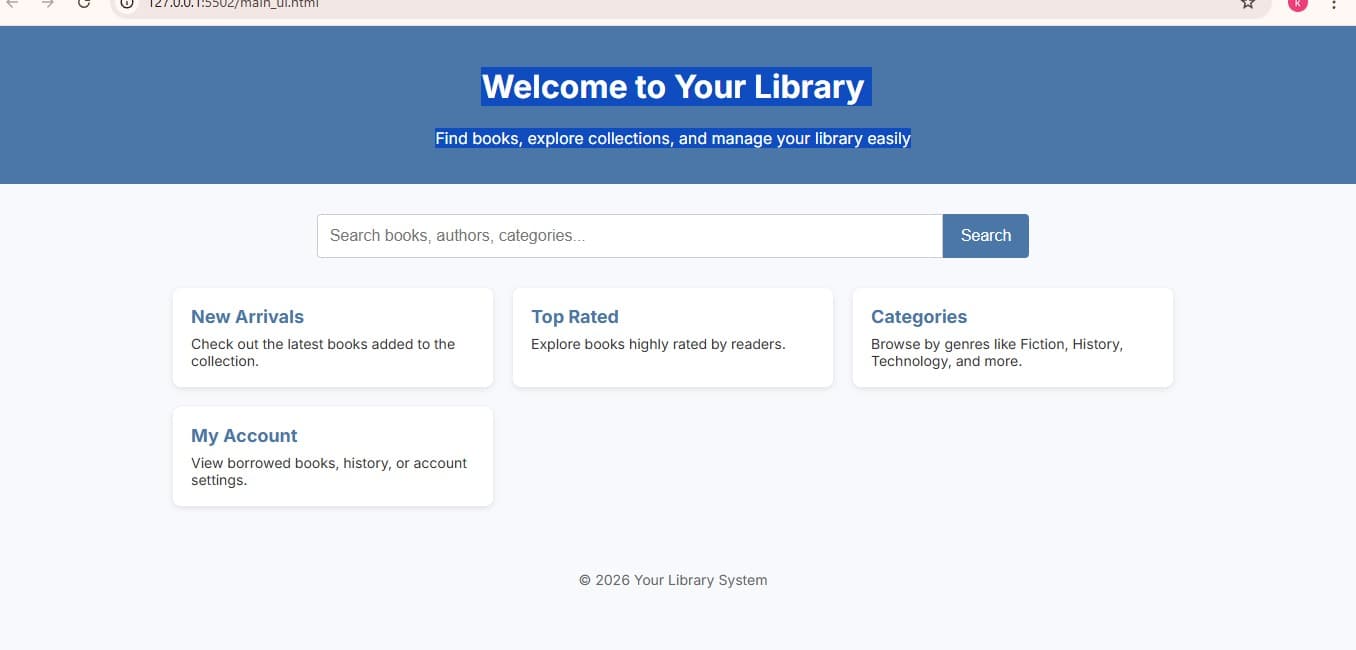This screenshot has height=650, width=1356.
Task: Click the New Arrivals description text
Action: click(x=322, y=352)
